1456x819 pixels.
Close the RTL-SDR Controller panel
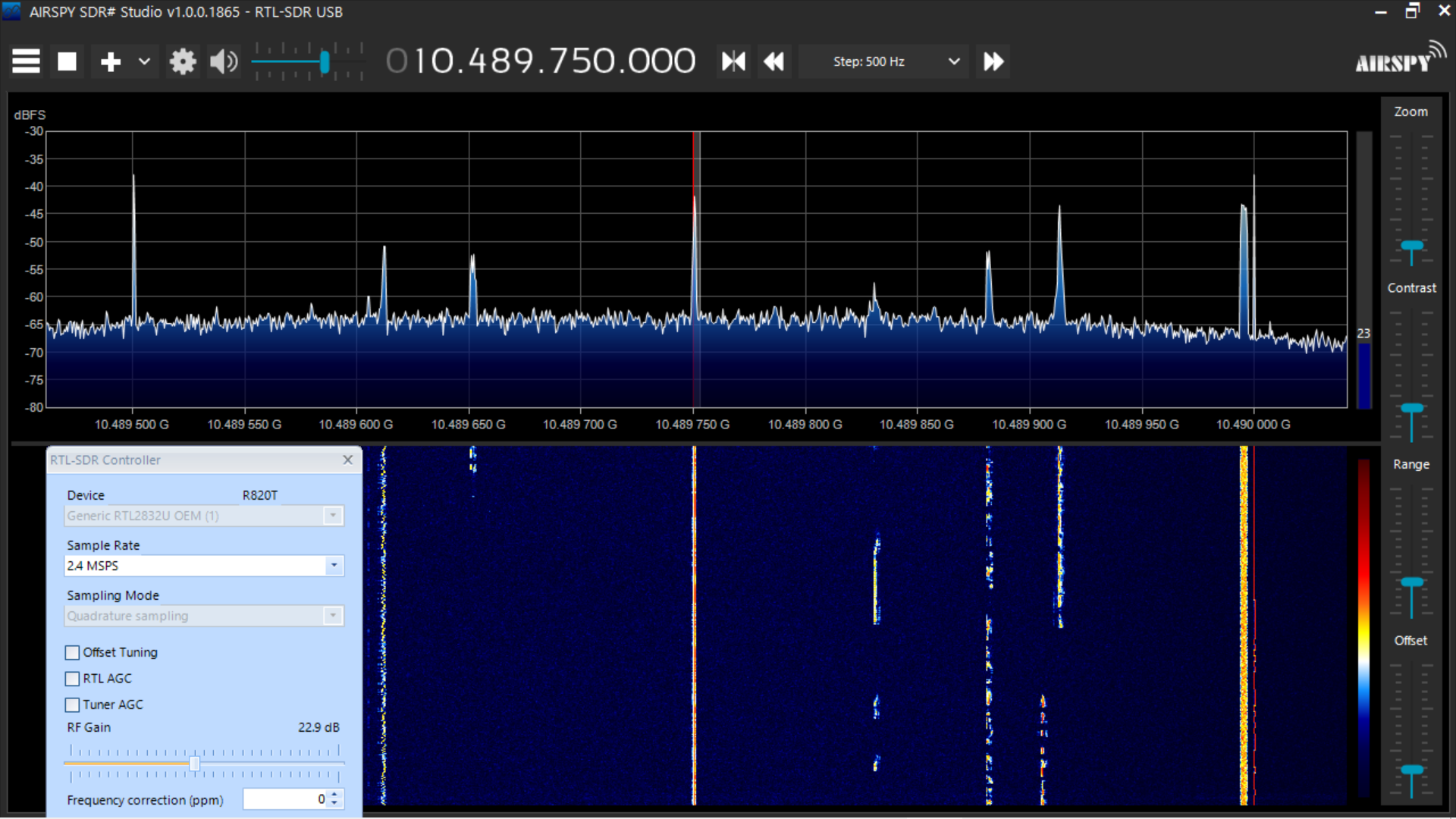[347, 460]
